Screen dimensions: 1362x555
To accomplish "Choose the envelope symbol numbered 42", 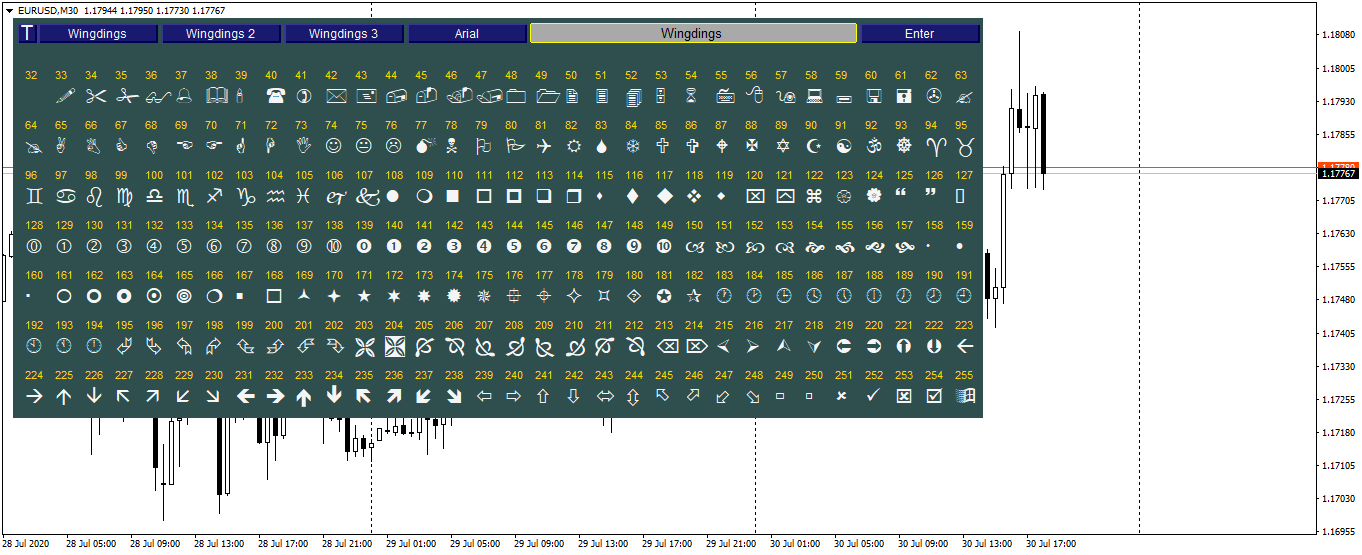I will 335,96.
